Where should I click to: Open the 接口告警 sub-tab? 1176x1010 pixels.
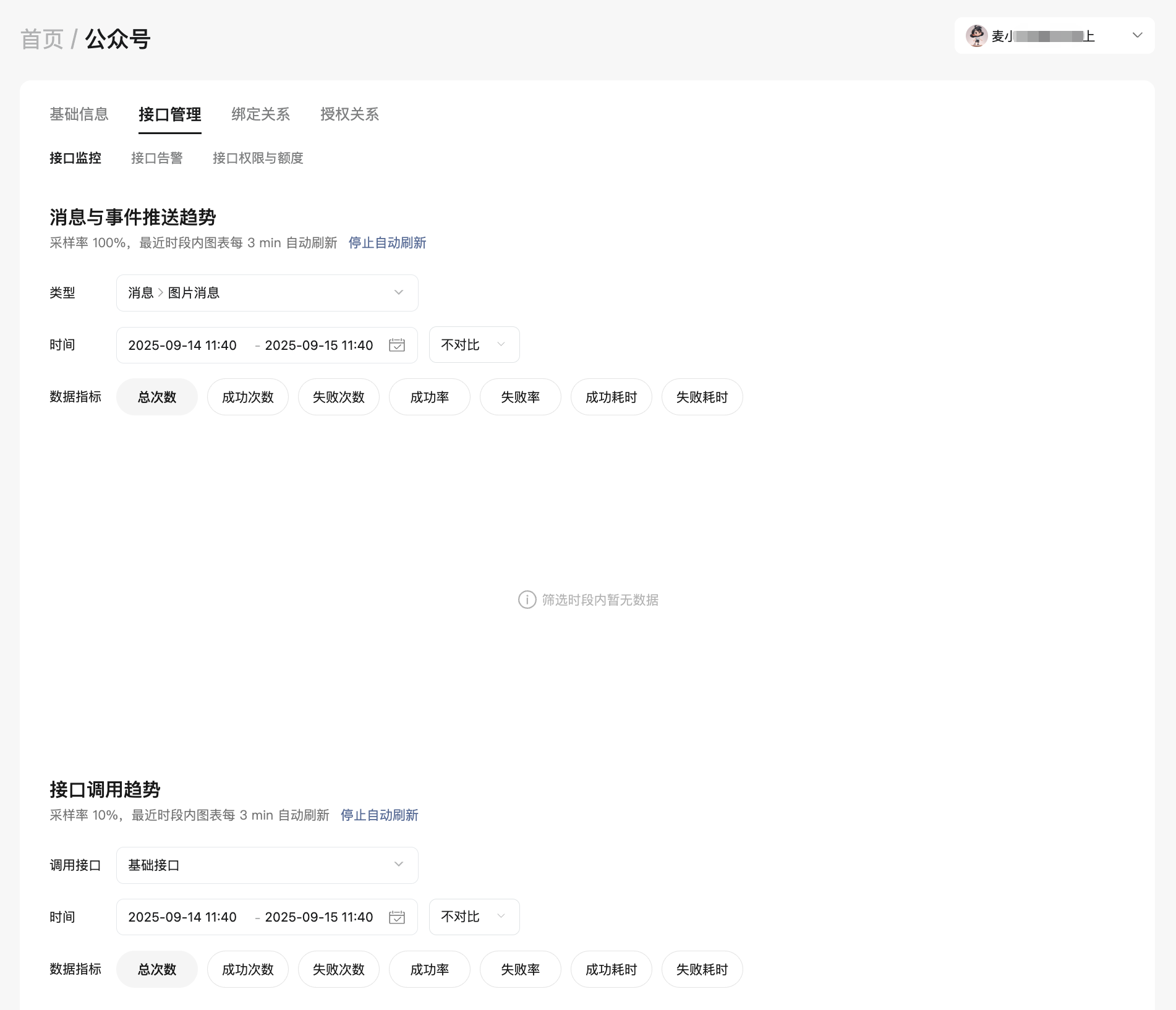tap(157, 158)
